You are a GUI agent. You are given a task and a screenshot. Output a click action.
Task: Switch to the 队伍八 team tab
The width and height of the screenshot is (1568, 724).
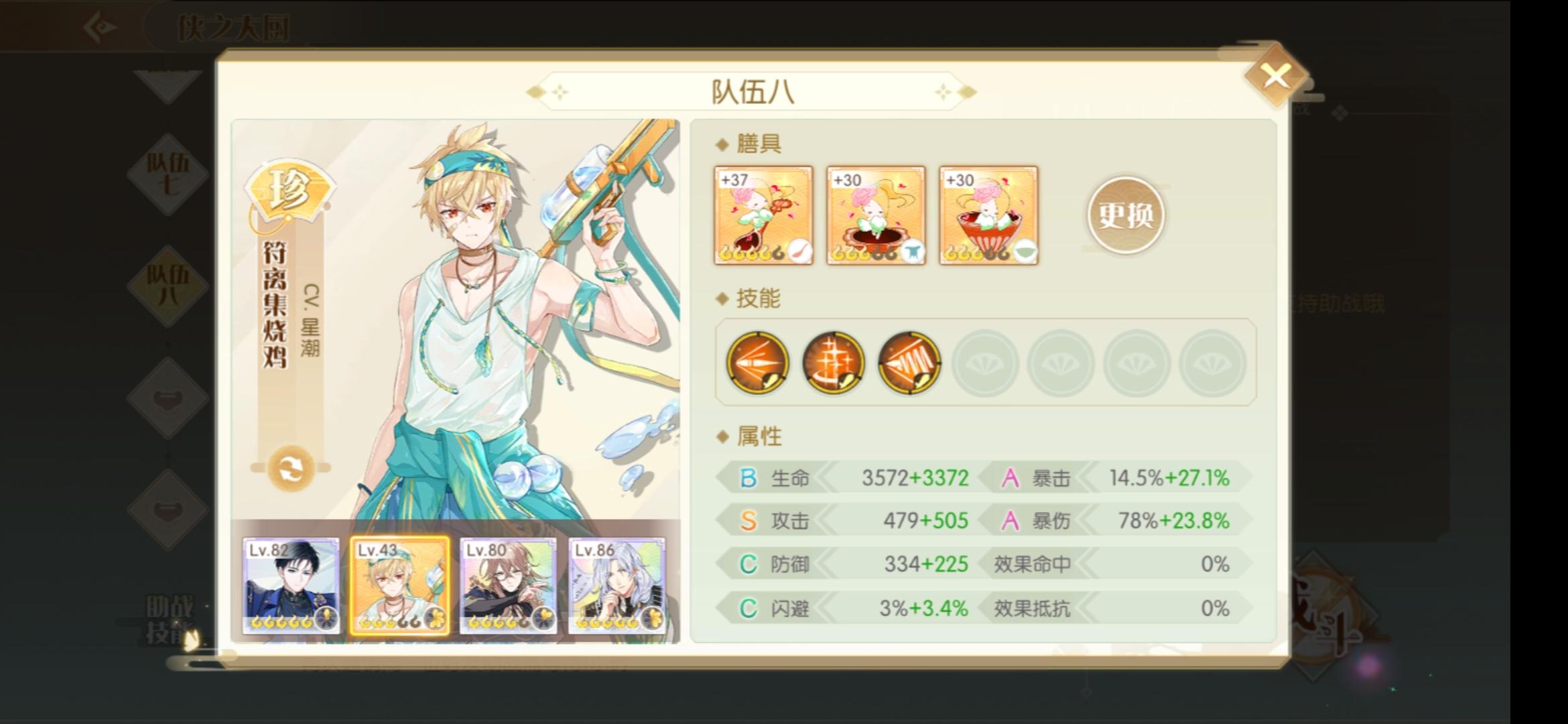(168, 286)
